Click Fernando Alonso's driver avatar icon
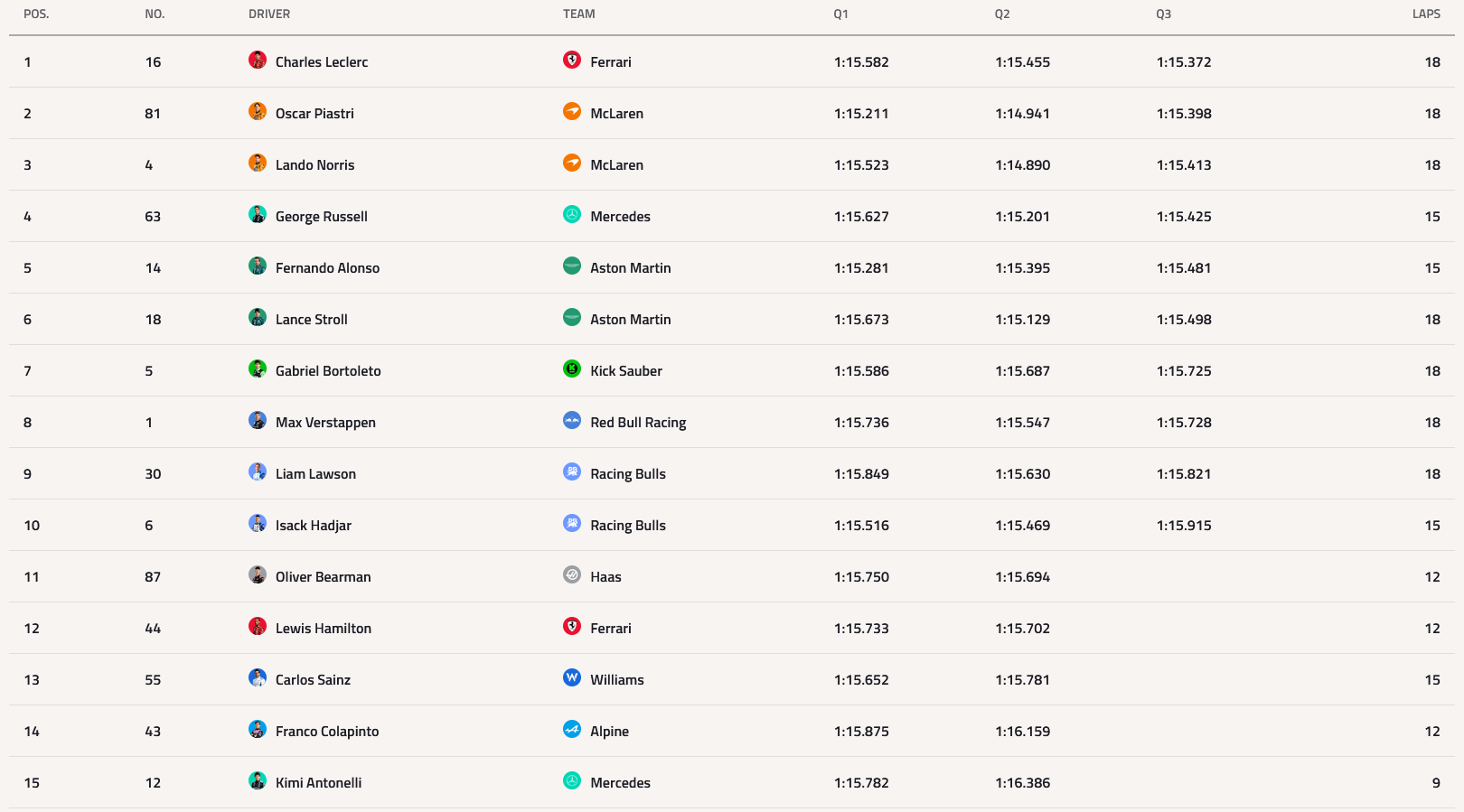 click(258, 266)
